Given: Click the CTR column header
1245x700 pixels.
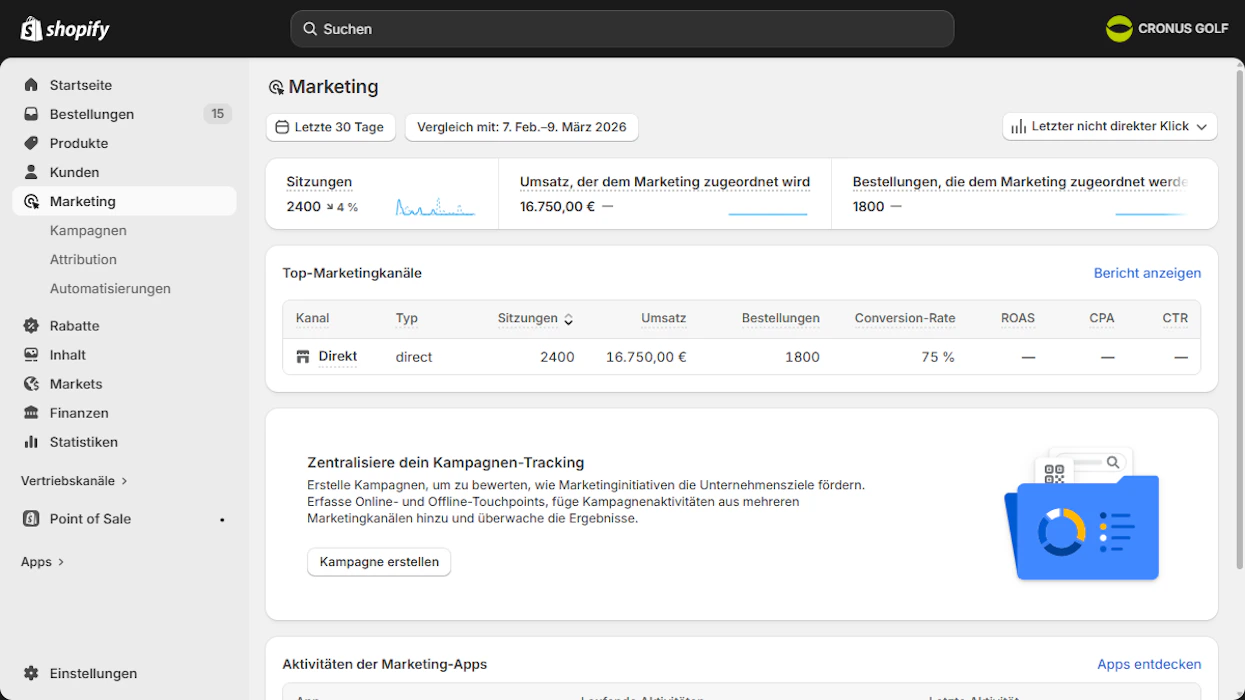Looking at the screenshot, I should [1175, 318].
